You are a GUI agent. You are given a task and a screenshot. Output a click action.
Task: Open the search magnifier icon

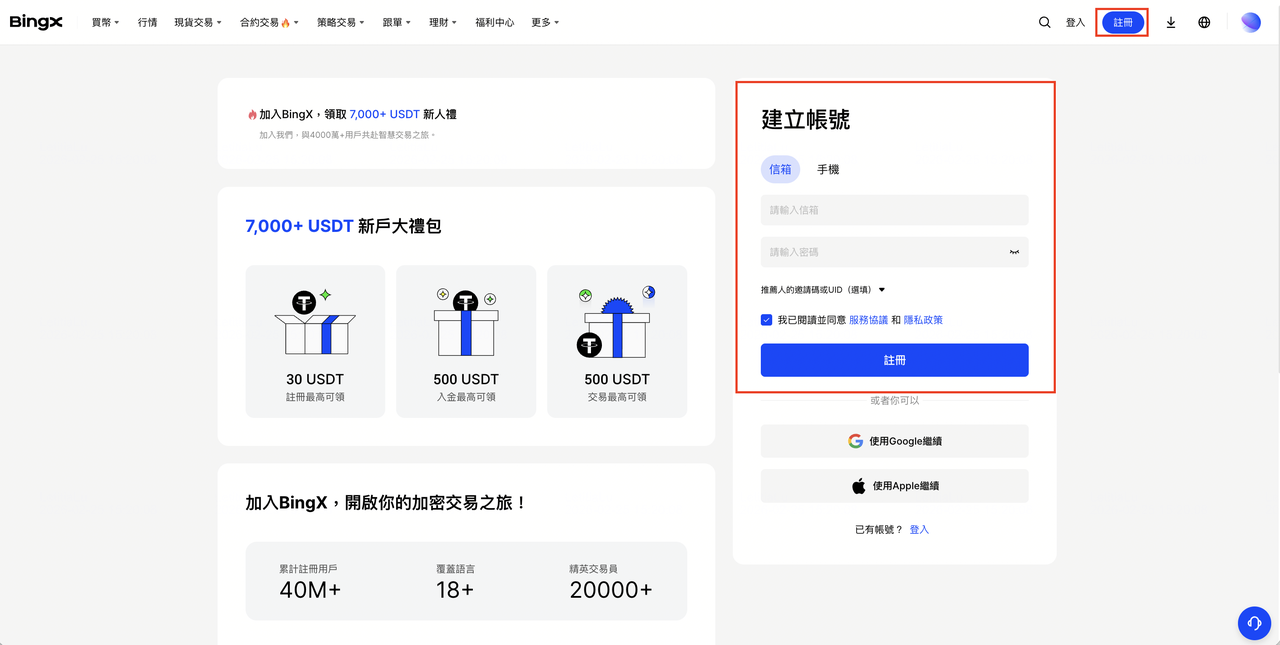point(1044,22)
